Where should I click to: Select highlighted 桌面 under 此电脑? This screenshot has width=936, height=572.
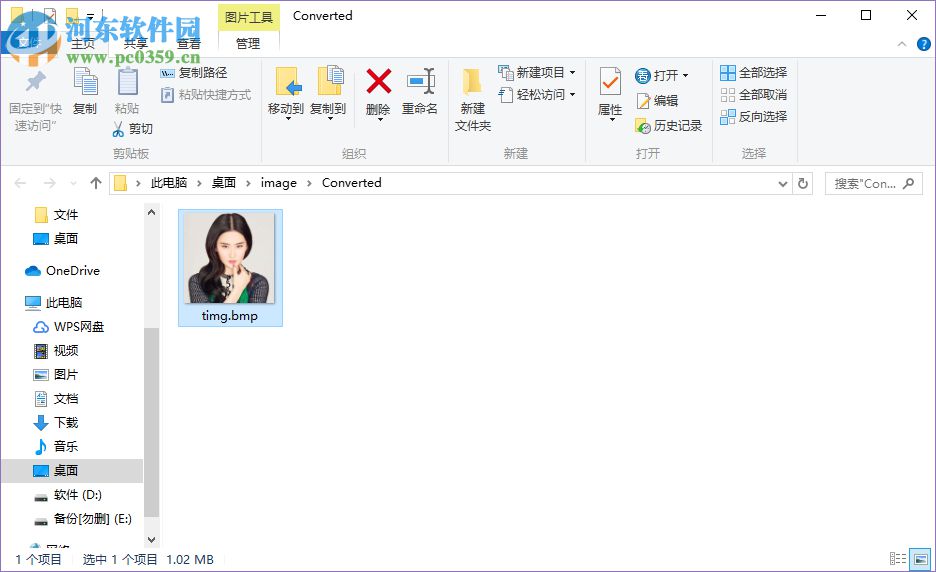click(72, 470)
